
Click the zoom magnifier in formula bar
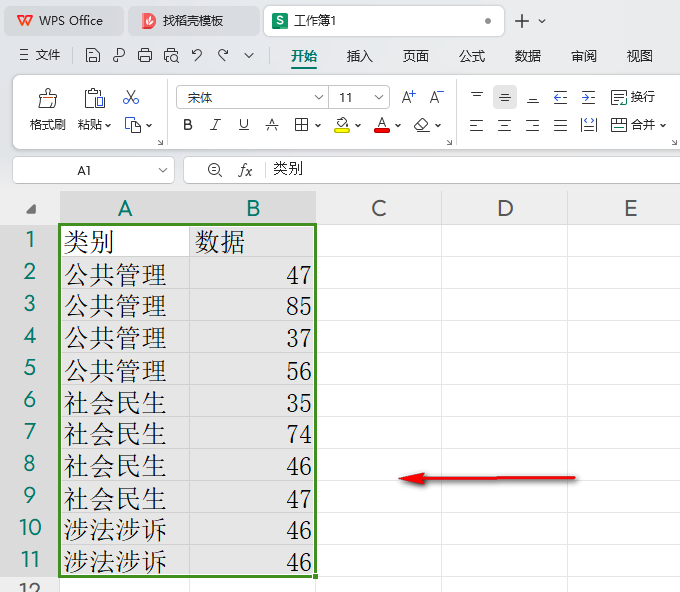[x=215, y=170]
